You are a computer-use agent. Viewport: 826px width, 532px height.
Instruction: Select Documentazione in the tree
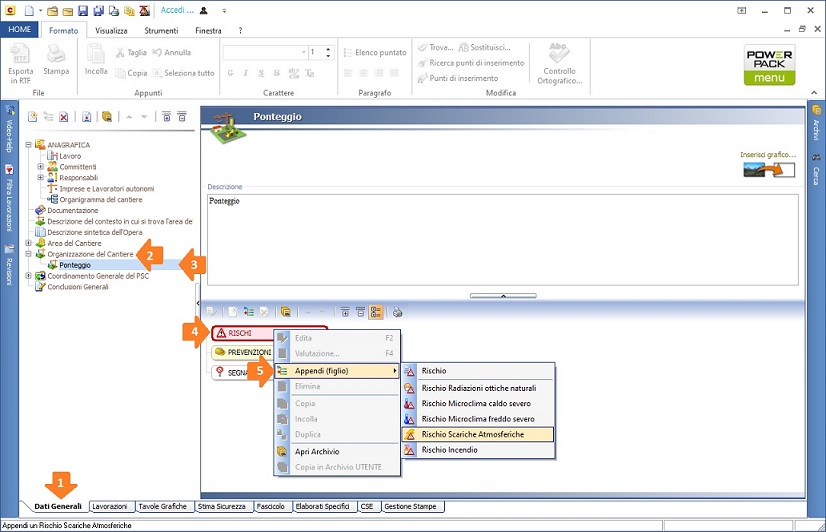[x=73, y=211]
